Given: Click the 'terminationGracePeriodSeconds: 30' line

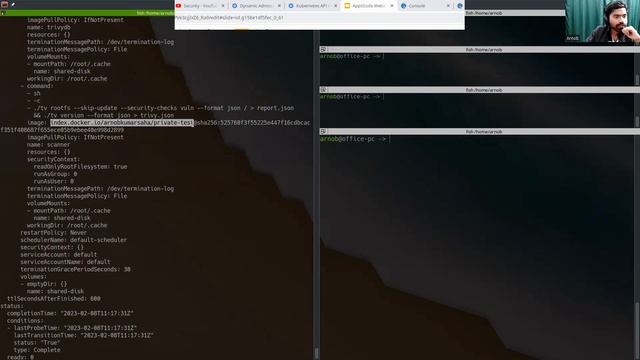Looking at the screenshot, I should pyautogui.click(x=76, y=269).
